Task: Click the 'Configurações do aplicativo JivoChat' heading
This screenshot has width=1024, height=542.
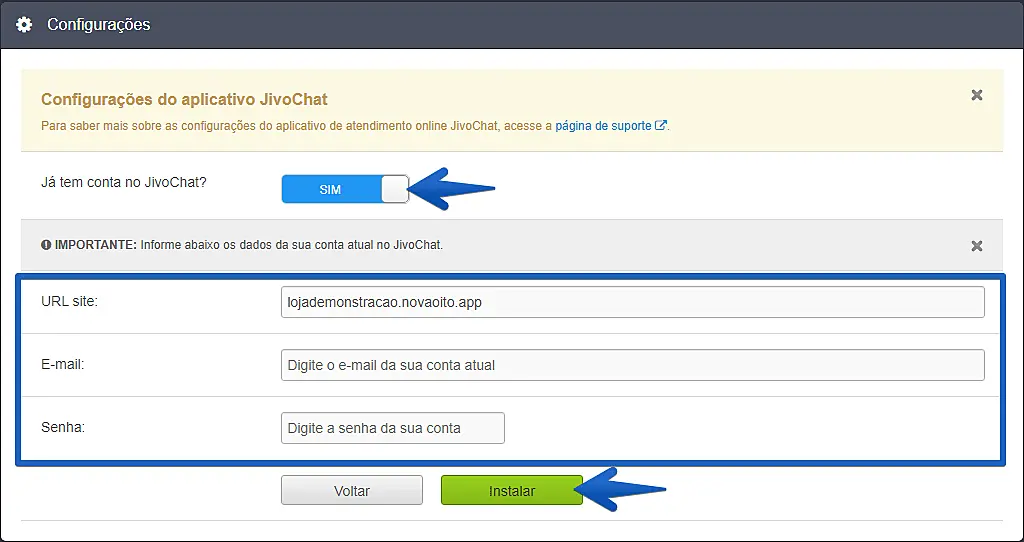Action: 184,100
